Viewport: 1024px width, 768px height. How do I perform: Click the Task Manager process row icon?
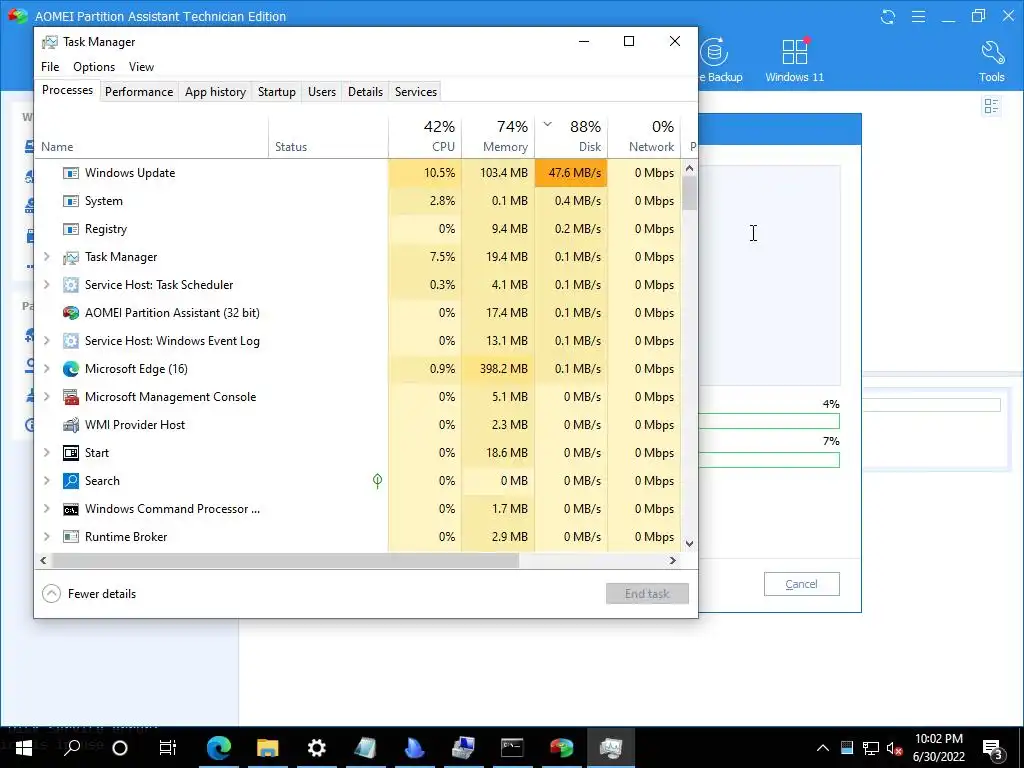coord(71,257)
